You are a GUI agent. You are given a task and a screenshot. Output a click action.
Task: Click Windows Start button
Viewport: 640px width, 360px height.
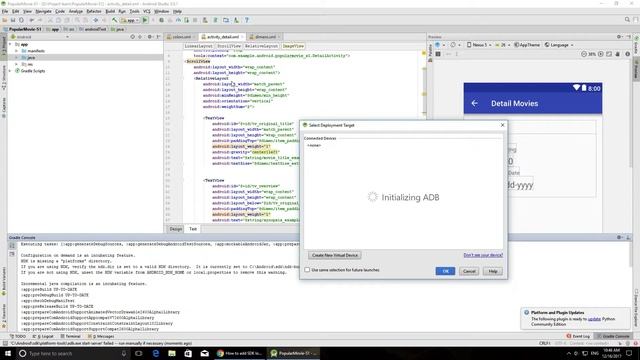click(x=7, y=353)
